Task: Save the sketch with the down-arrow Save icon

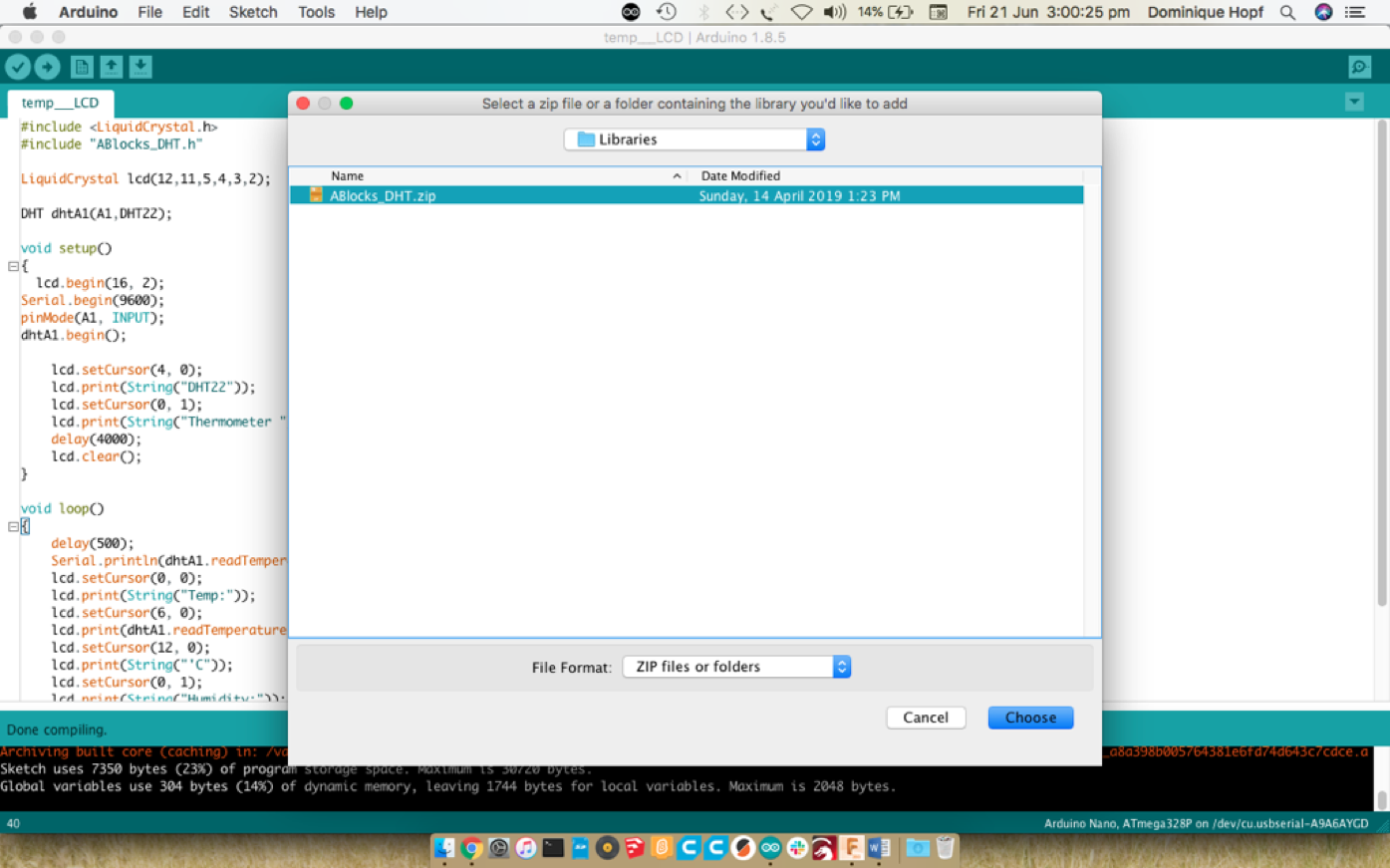Action: [x=140, y=67]
